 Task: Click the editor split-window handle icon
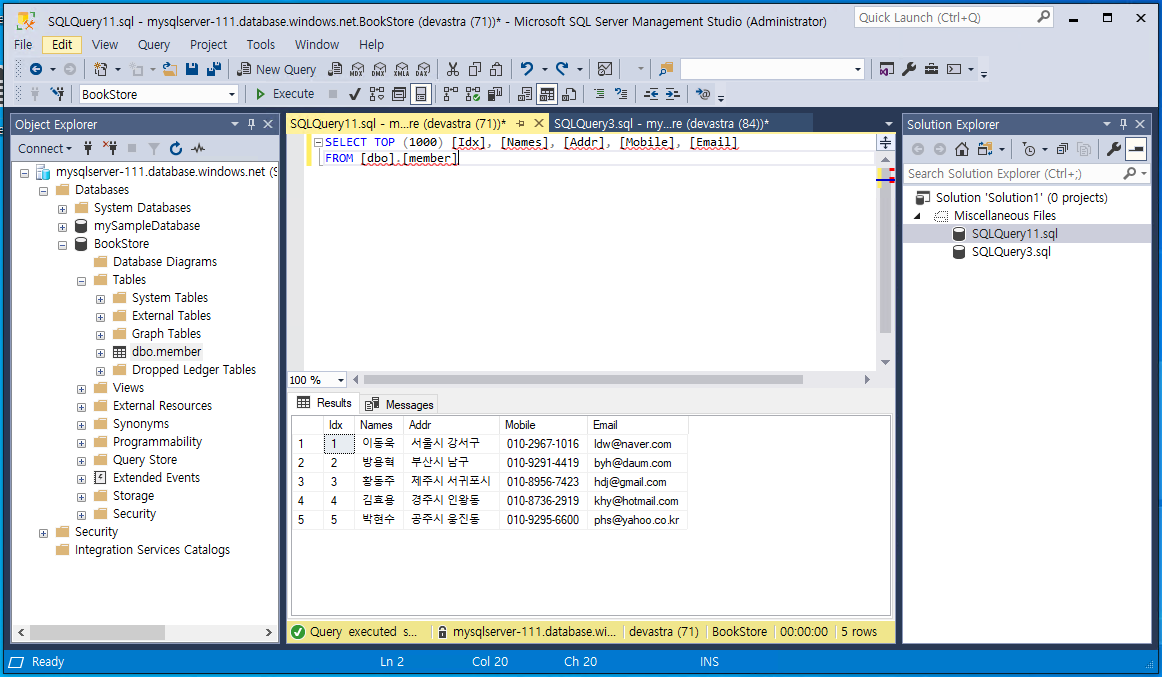tap(885, 142)
